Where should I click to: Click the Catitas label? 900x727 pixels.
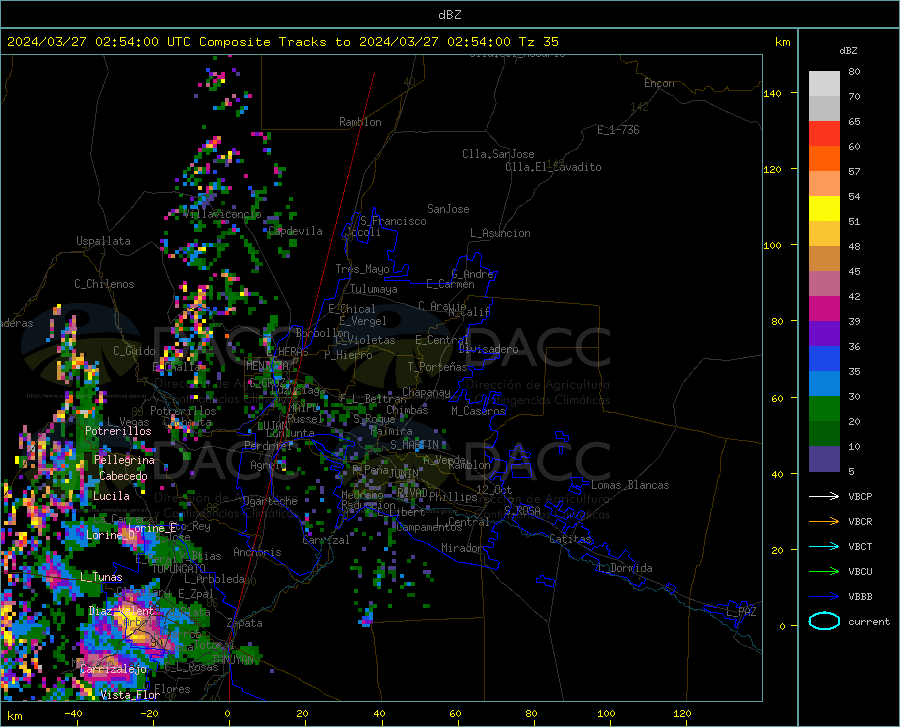pyautogui.click(x=571, y=539)
